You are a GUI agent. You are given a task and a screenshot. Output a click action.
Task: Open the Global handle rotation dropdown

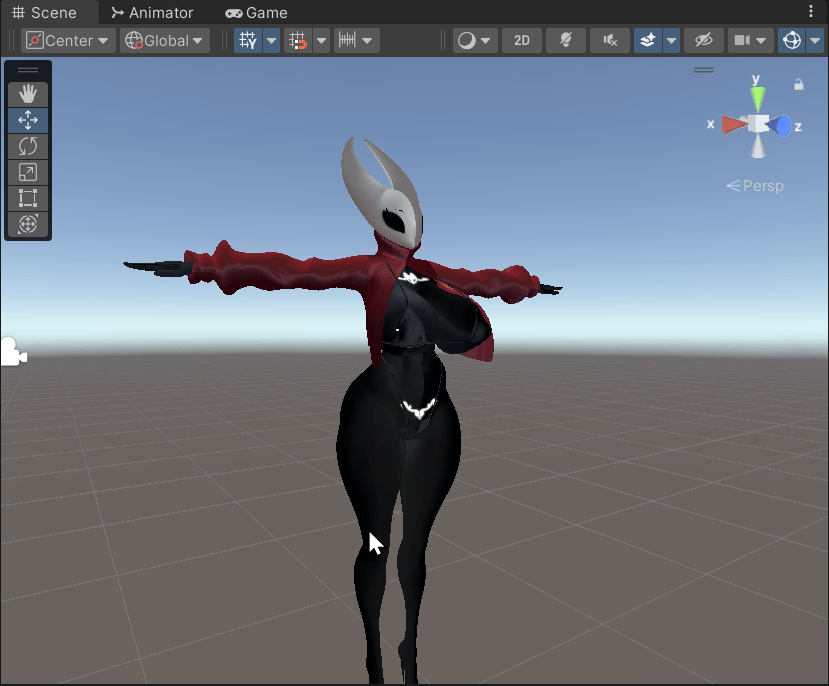(x=164, y=41)
